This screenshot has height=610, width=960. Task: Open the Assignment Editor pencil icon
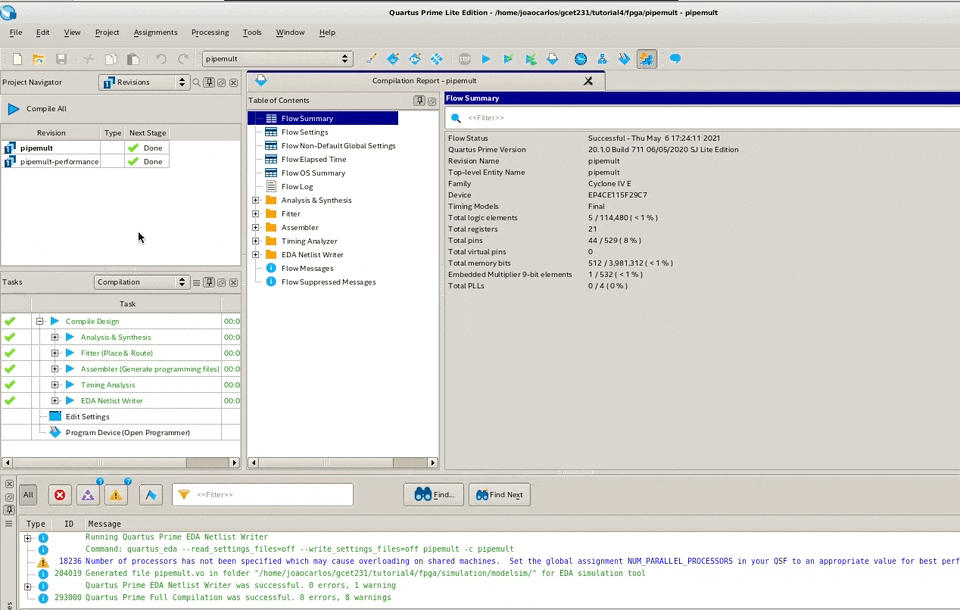tap(371, 59)
